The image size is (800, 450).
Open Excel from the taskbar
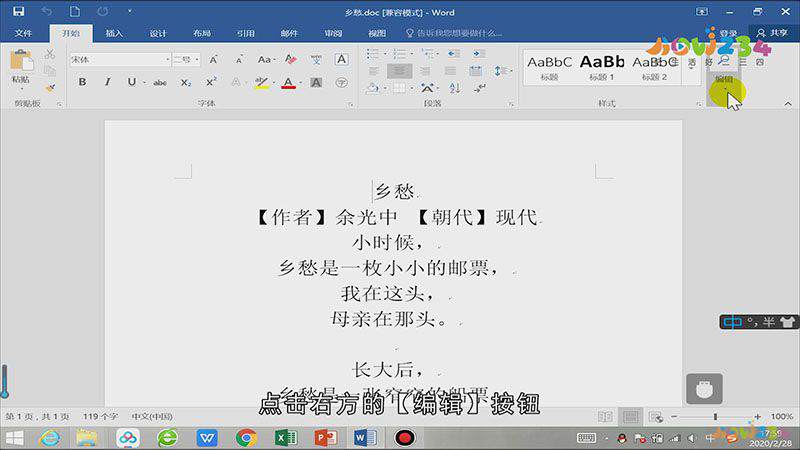coord(286,438)
